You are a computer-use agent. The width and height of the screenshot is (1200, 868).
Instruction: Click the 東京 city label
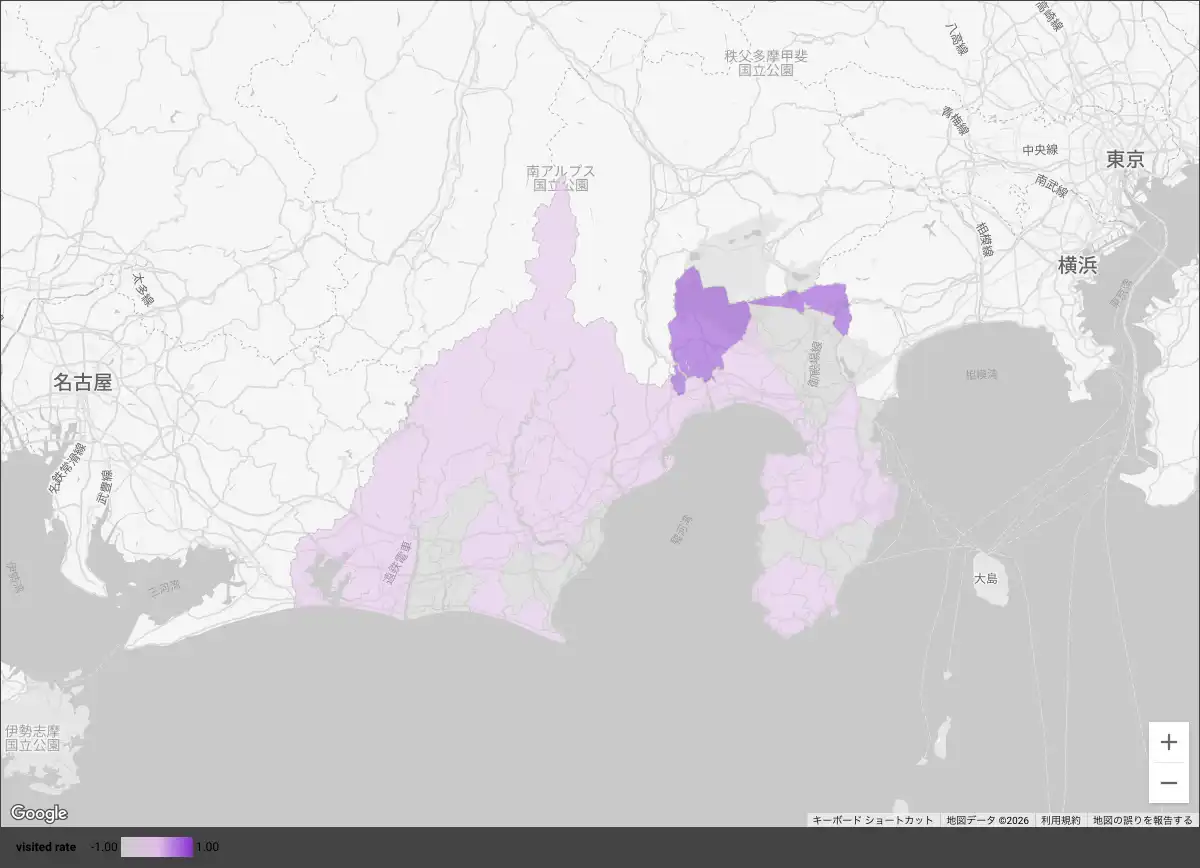[x=1124, y=160]
